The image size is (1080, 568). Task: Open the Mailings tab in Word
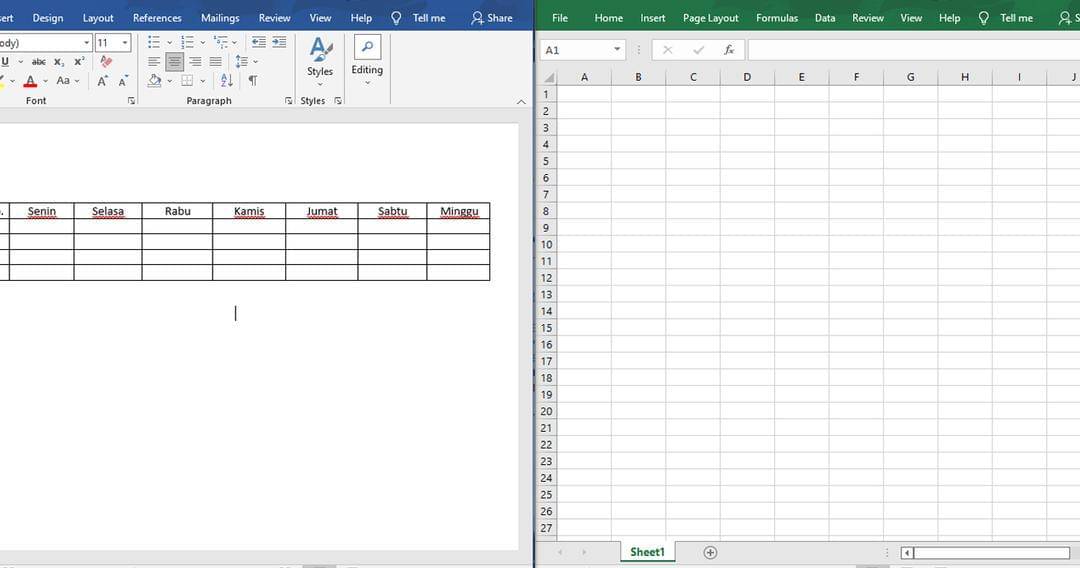point(220,18)
